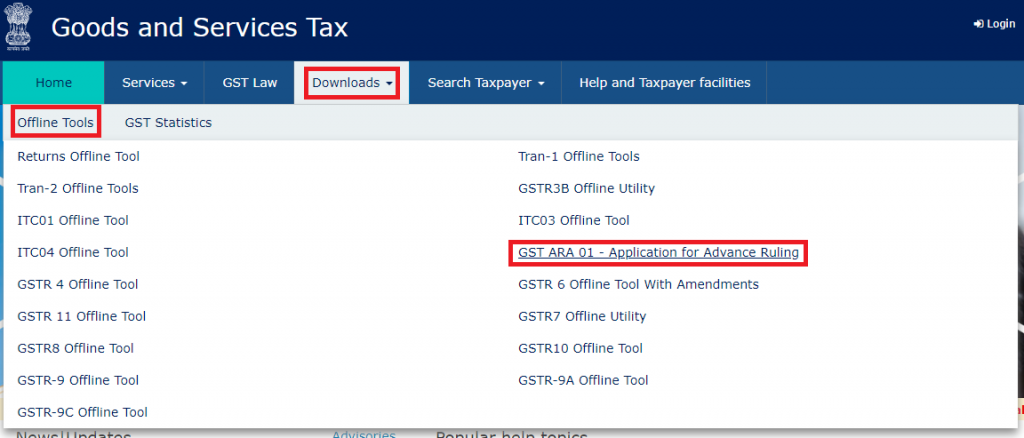Open GSTR 11 Offline Tool link

(82, 317)
